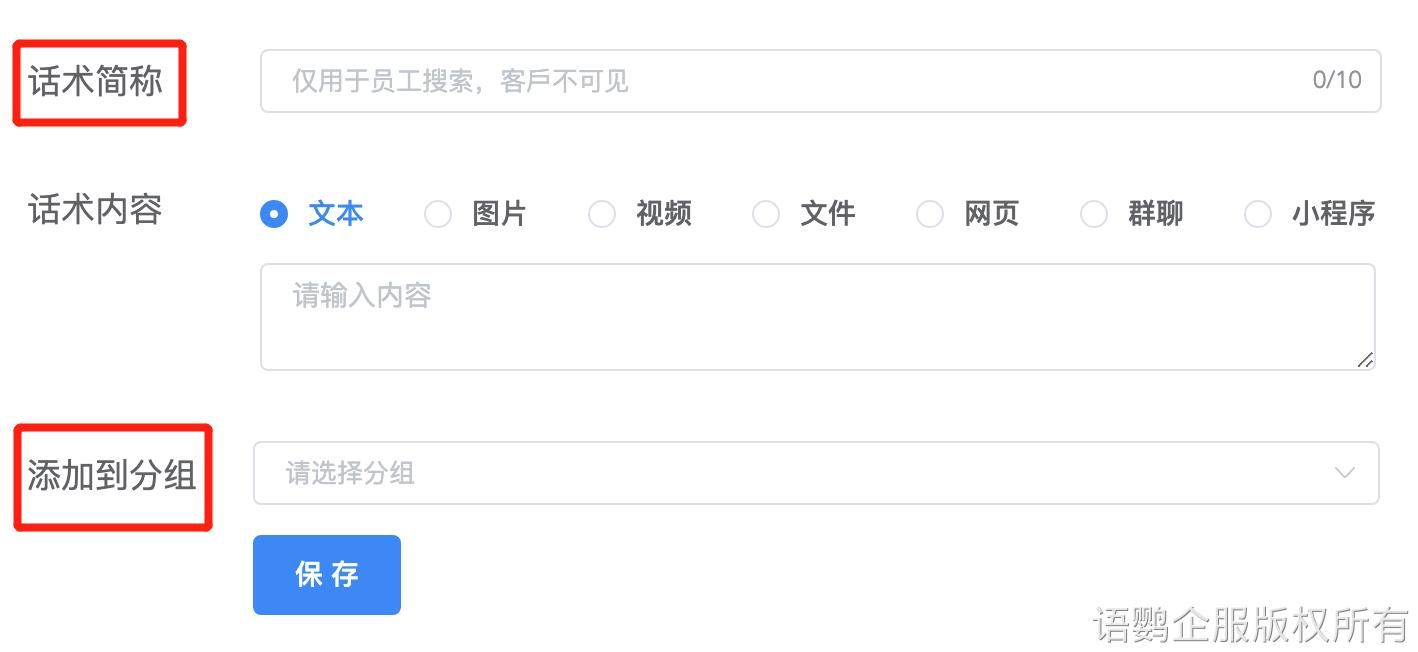Viewport: 1418px width, 652px height.
Task: Click the text area resize handle
Action: [x=1365, y=360]
